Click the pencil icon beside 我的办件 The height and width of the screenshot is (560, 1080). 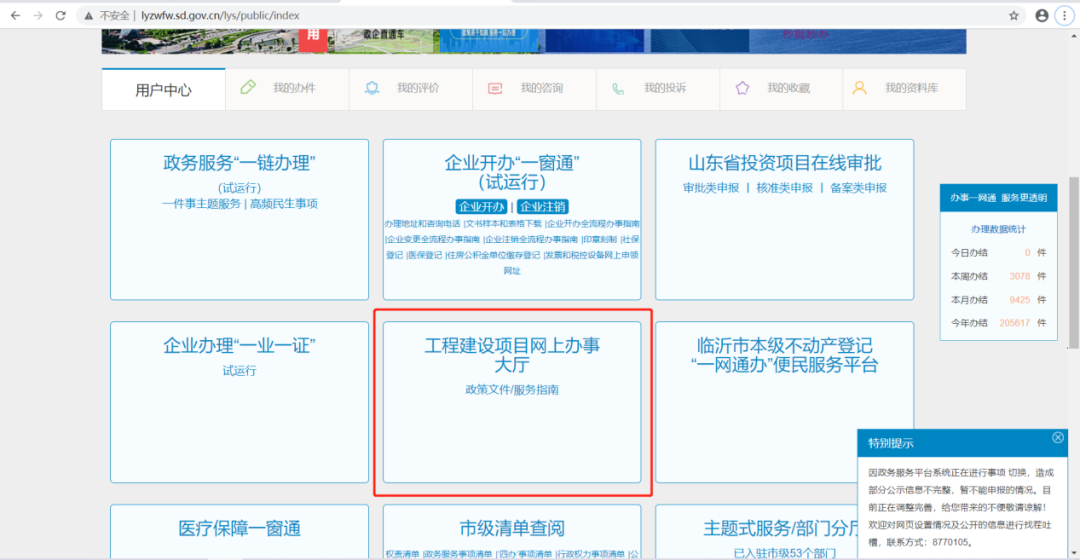(x=248, y=88)
